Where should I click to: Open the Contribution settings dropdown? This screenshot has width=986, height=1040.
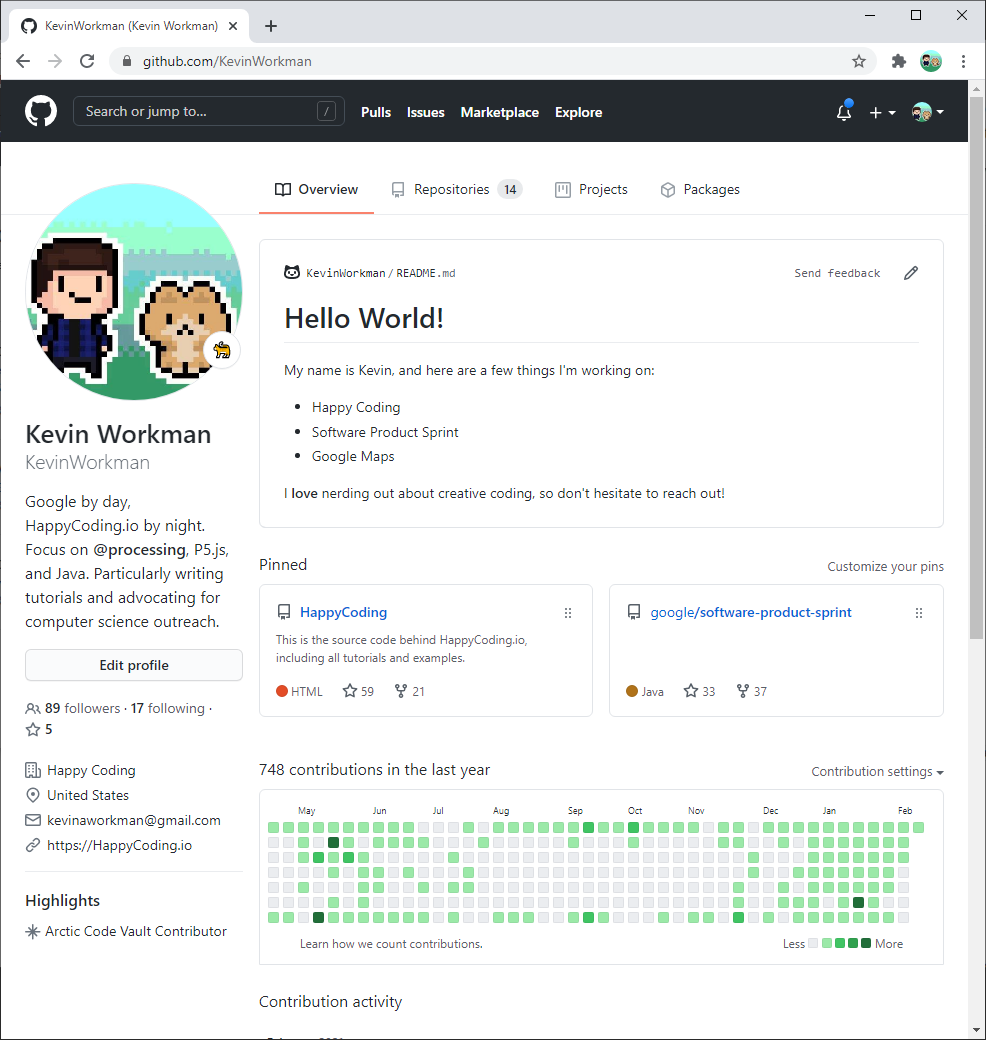coord(877,771)
